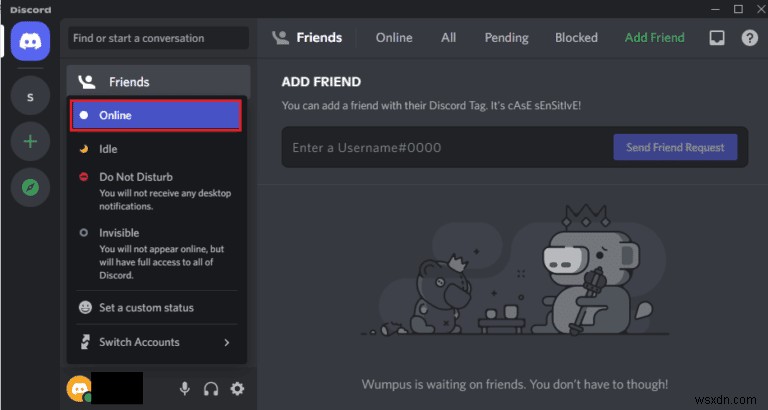768x410 pixels.
Task: Click Find or start a conversation box
Action: [158, 38]
